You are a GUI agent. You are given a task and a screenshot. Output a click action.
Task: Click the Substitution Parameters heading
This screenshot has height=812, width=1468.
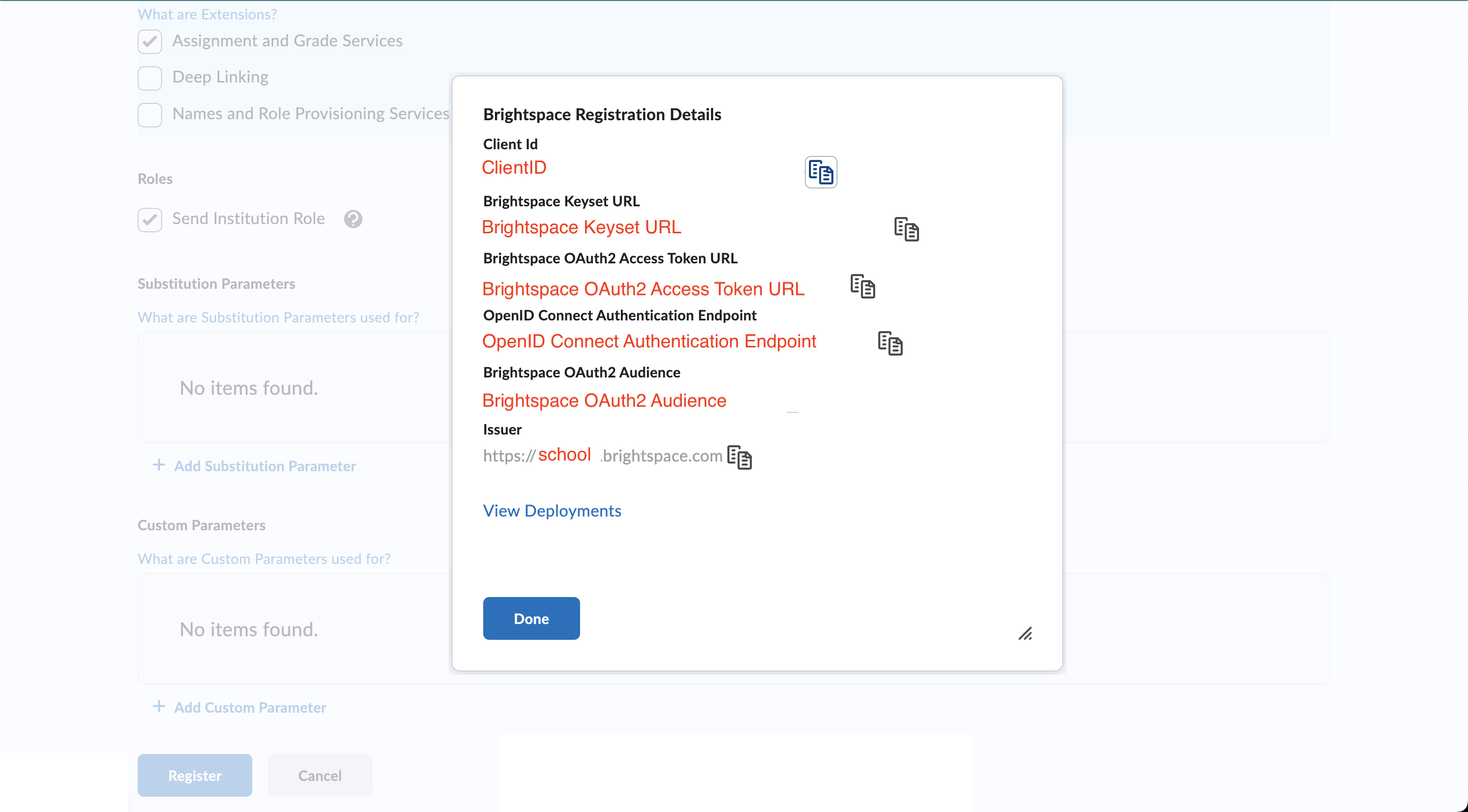(x=216, y=284)
